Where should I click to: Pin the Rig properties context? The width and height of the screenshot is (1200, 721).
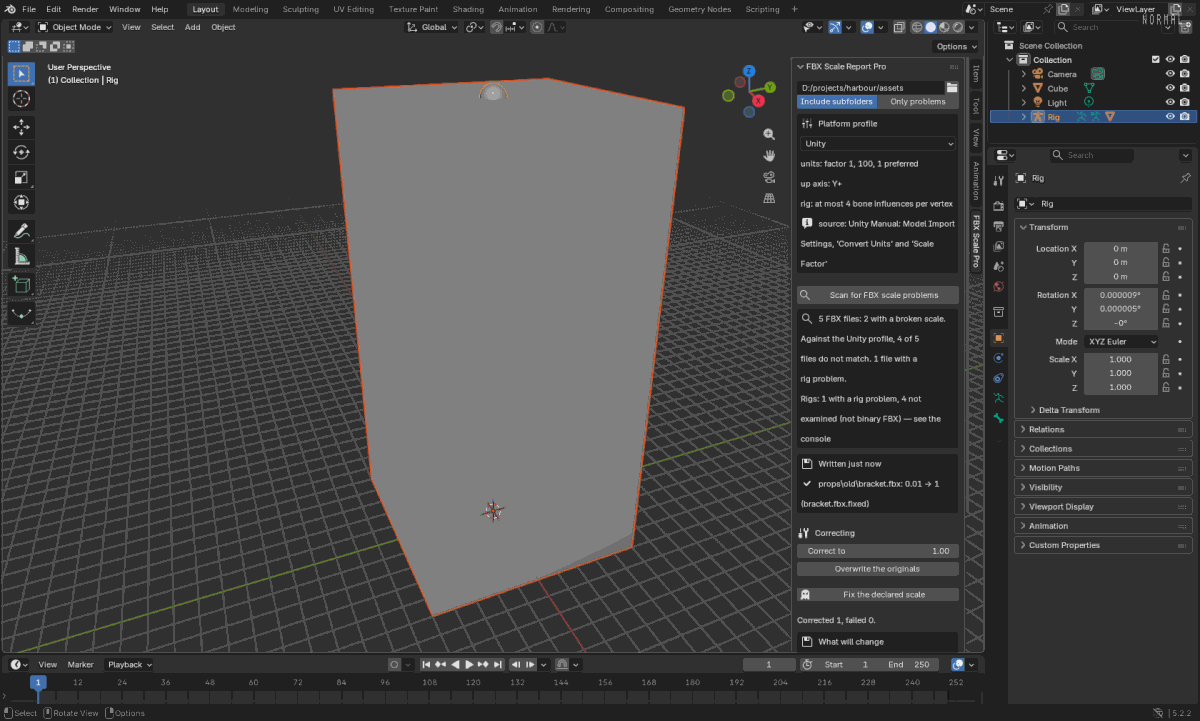point(1186,178)
